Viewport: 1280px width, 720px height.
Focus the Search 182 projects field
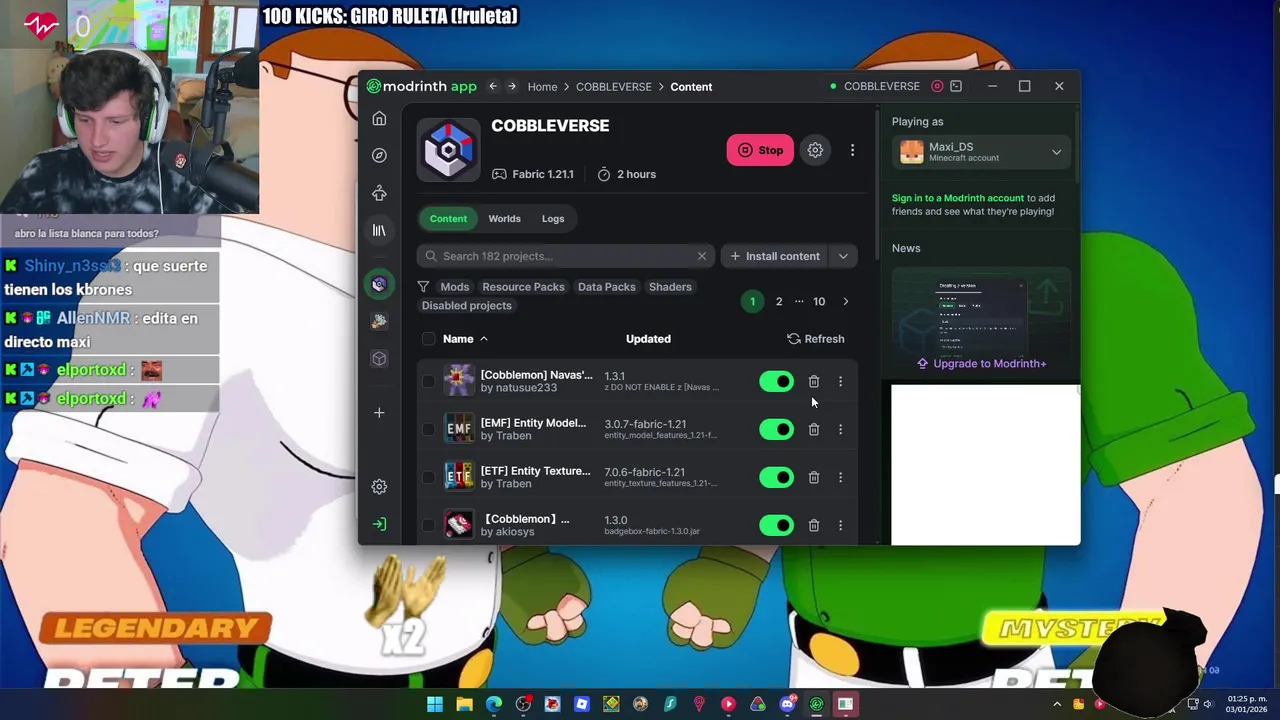coord(565,256)
